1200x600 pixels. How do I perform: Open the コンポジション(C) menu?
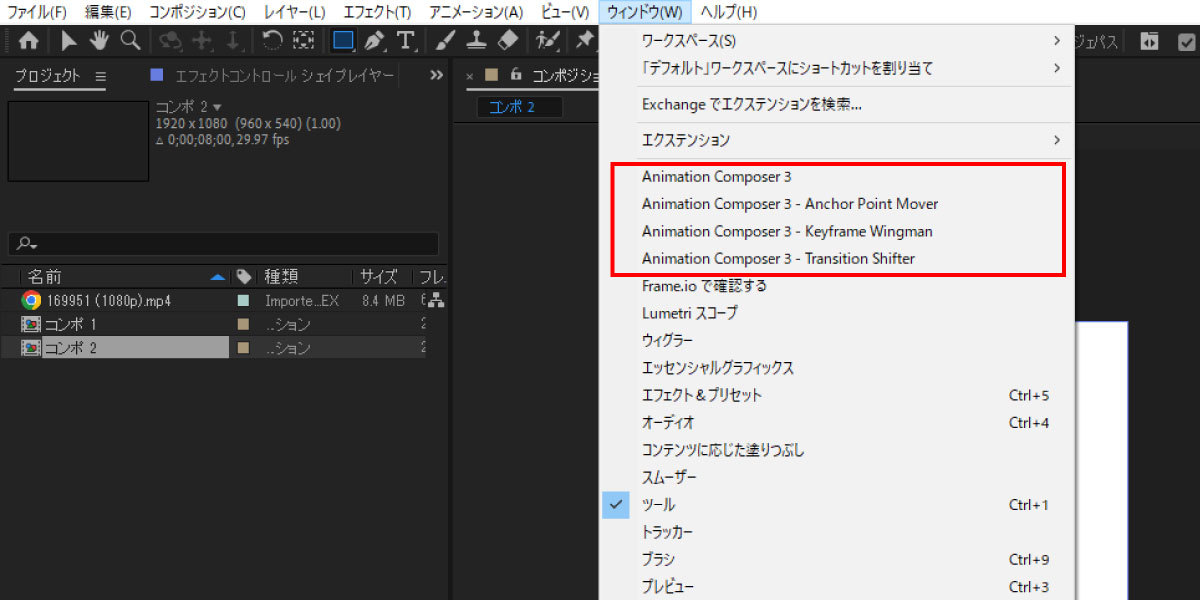tap(197, 12)
